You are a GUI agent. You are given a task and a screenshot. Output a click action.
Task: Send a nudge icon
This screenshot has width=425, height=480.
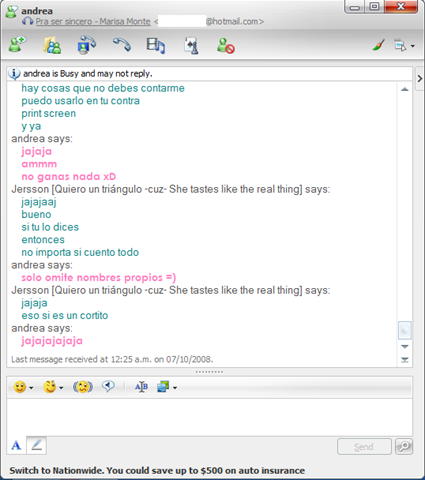(83, 387)
